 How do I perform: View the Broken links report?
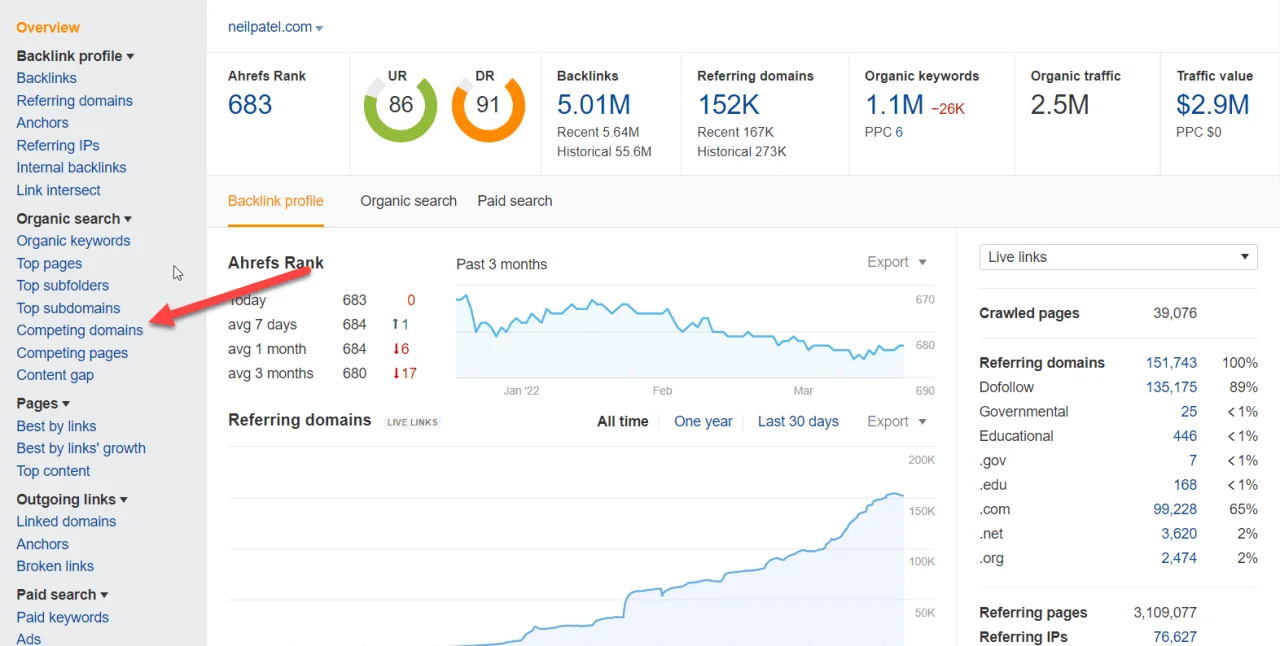(54, 566)
